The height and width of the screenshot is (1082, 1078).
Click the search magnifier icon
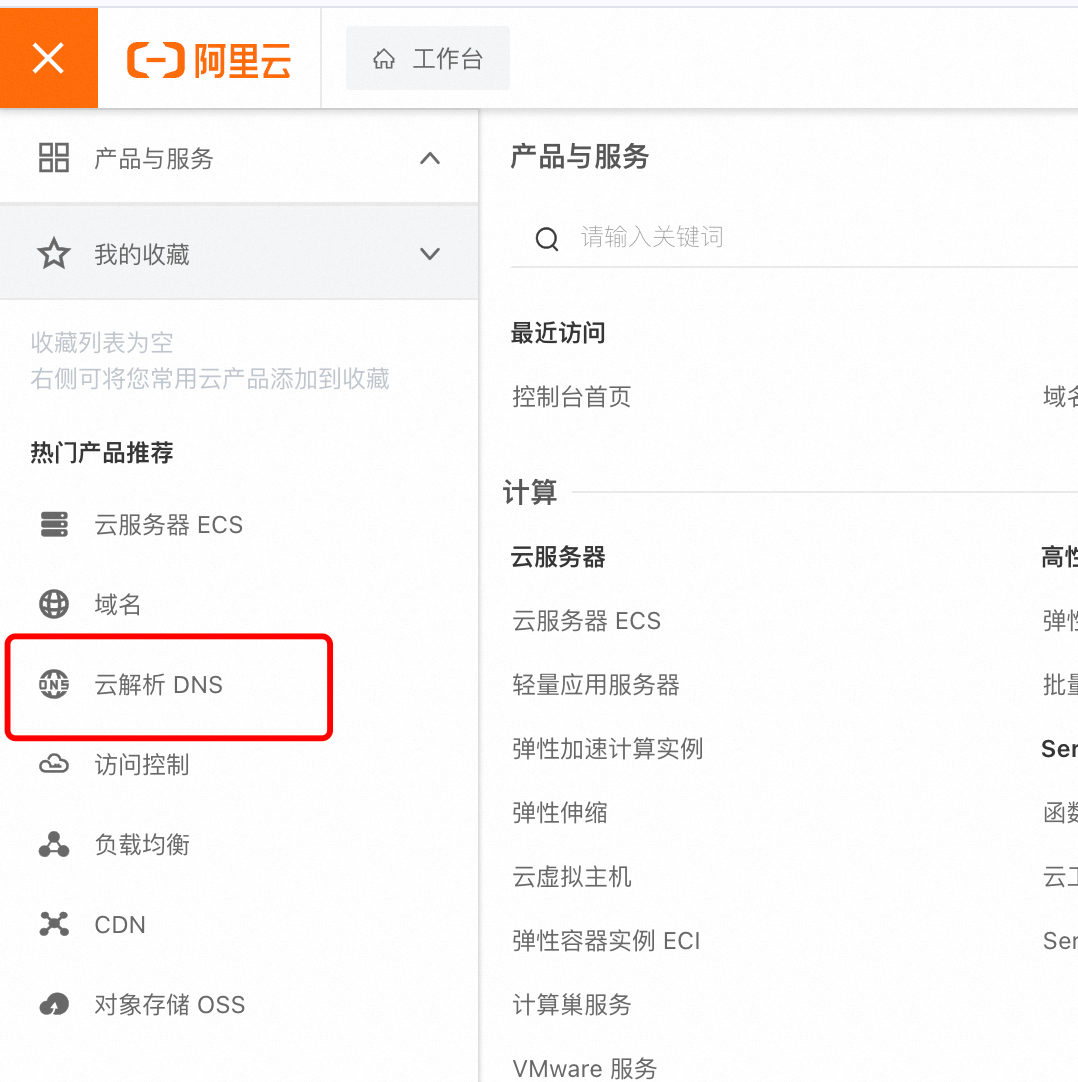[546, 238]
